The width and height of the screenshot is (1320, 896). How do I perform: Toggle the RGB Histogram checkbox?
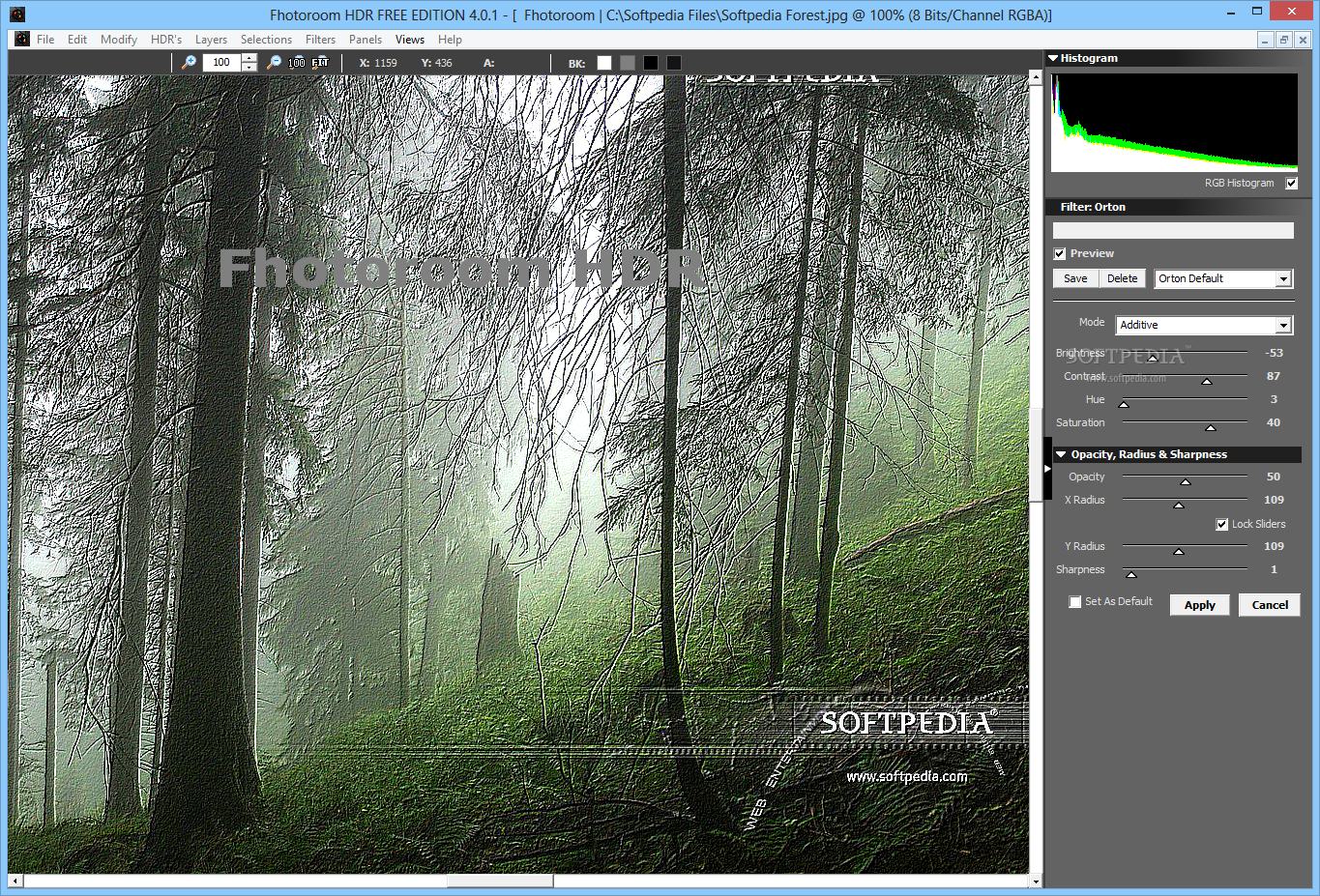coord(1291,183)
